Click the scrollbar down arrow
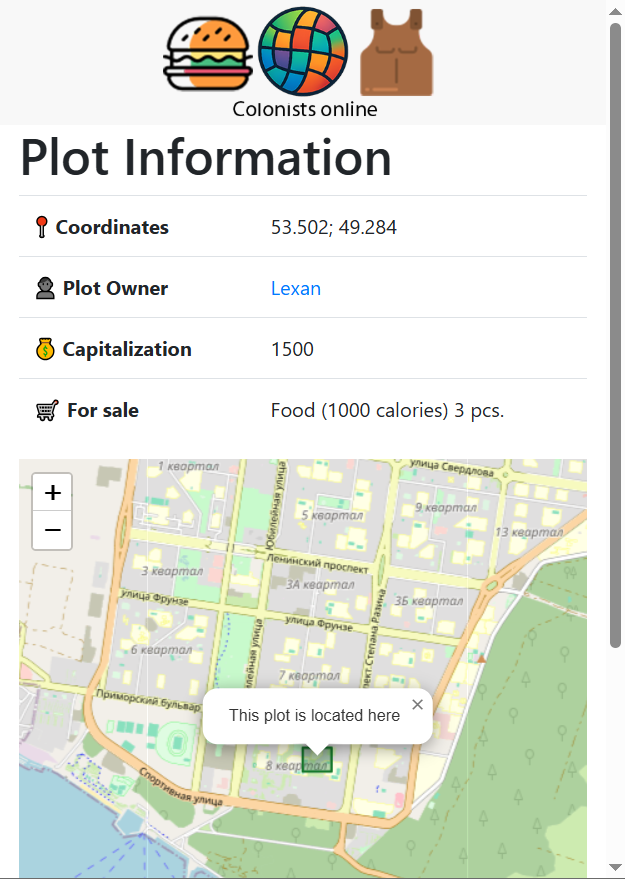The width and height of the screenshot is (625, 879). (616, 867)
